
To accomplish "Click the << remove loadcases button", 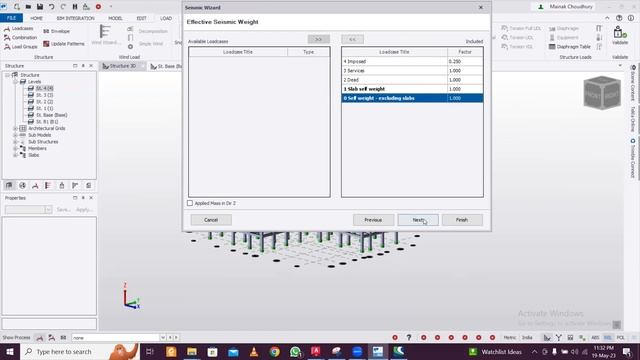I will pos(352,39).
